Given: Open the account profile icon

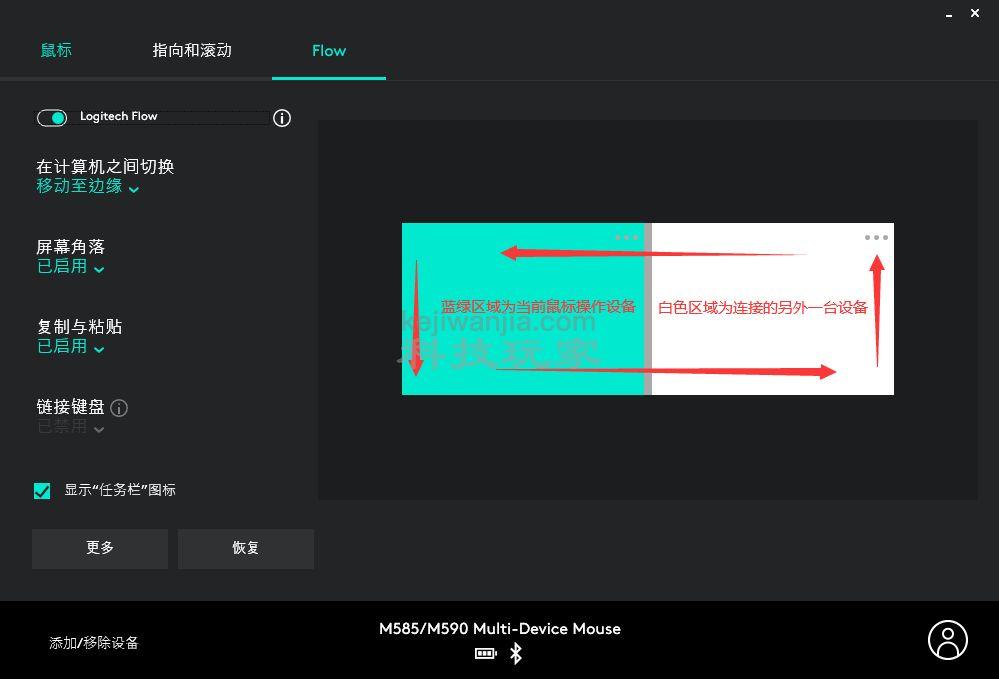Looking at the screenshot, I should tap(947, 640).
